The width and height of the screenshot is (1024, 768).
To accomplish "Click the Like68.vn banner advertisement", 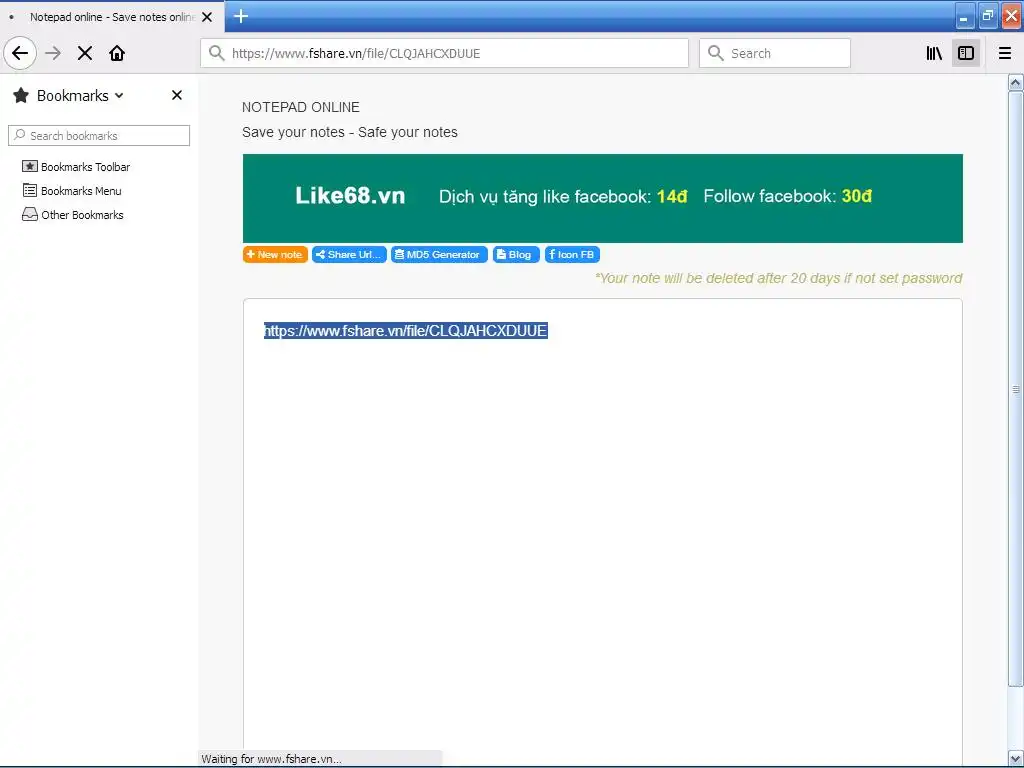I will pyautogui.click(x=602, y=198).
